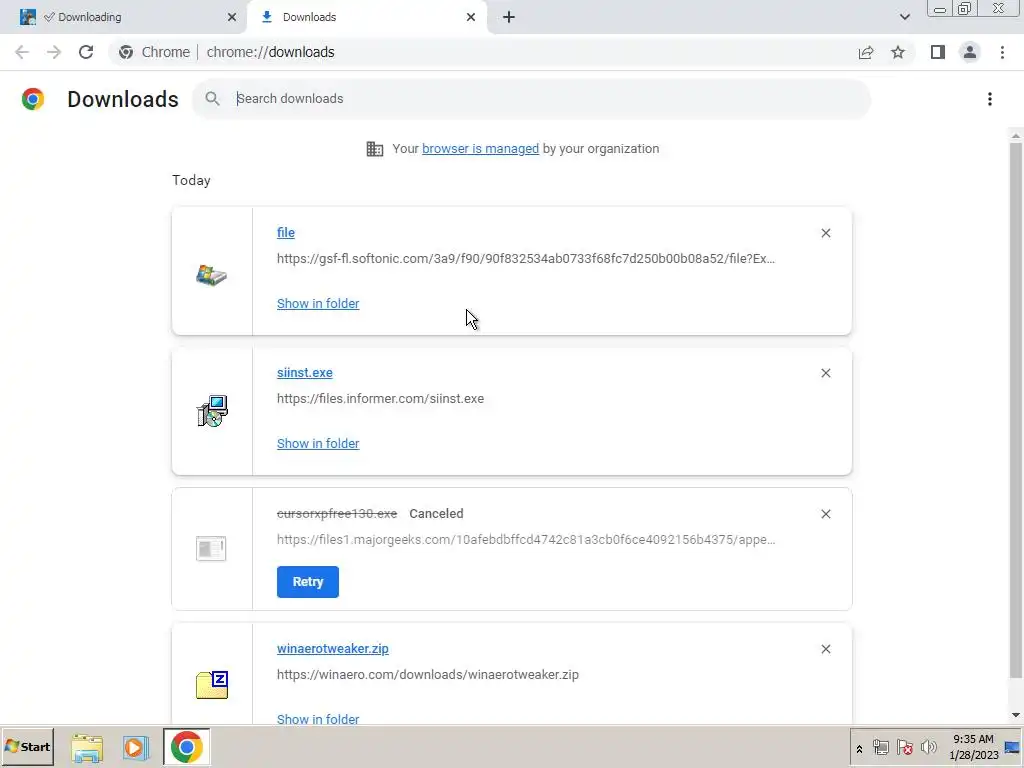Click the scrollbar up arrow

click(x=1016, y=135)
